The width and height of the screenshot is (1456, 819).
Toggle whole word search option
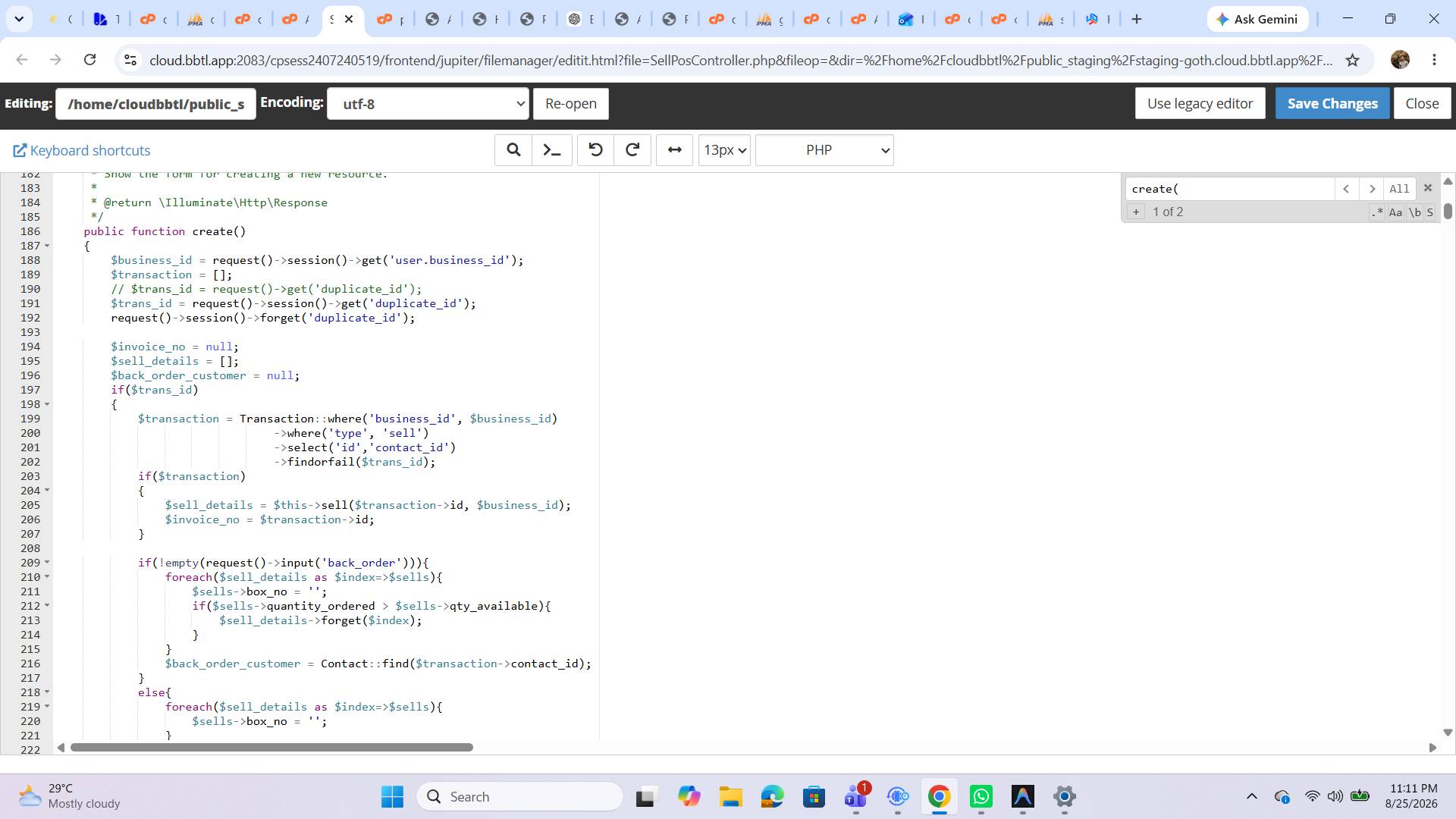coord(1414,212)
